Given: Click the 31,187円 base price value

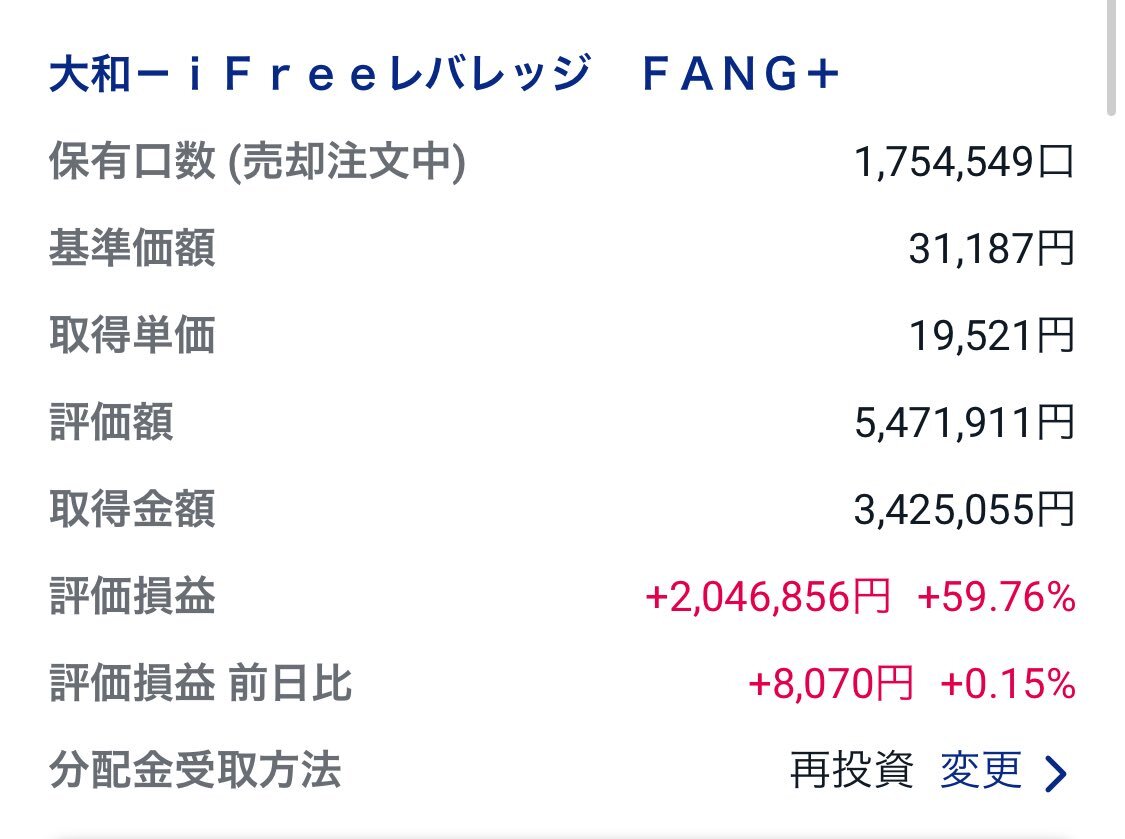Looking at the screenshot, I should coord(992,249).
